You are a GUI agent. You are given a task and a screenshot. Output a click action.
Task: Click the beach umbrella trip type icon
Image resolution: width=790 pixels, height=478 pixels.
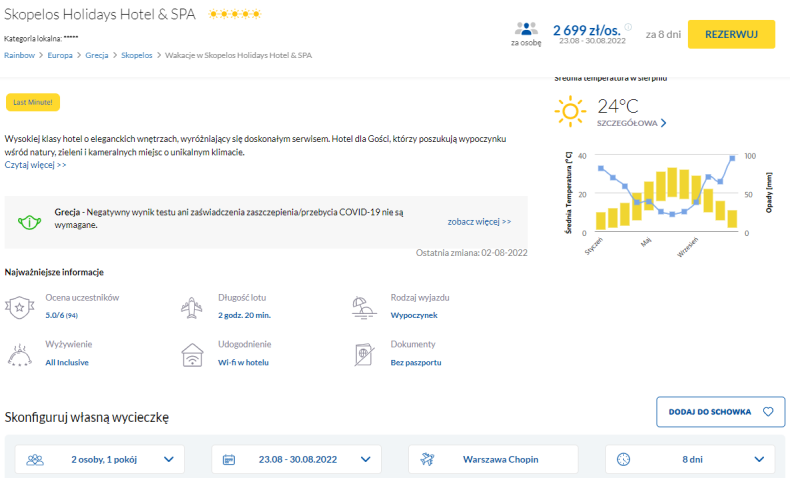(x=364, y=306)
